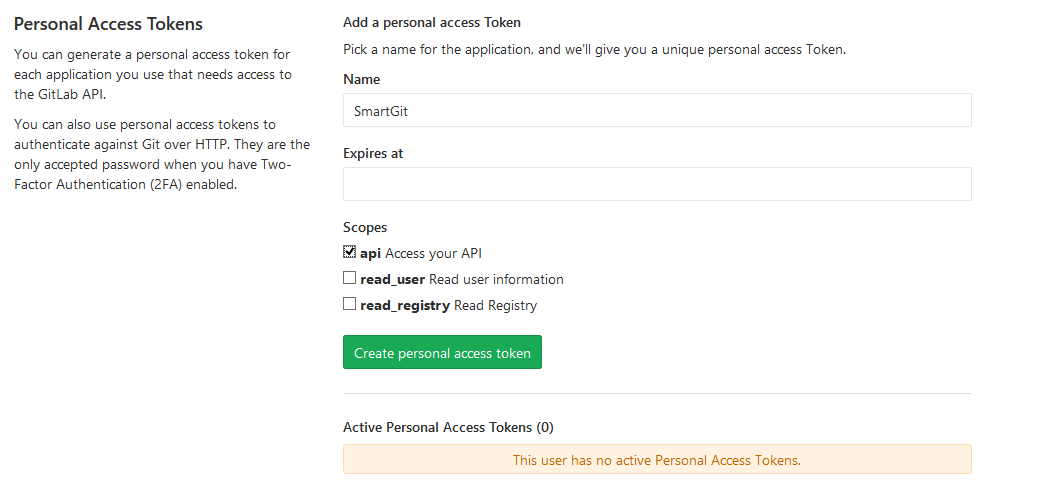Click the Name input field containing SmartGit
Viewport: 1039px width, 500px height.
click(x=656, y=111)
